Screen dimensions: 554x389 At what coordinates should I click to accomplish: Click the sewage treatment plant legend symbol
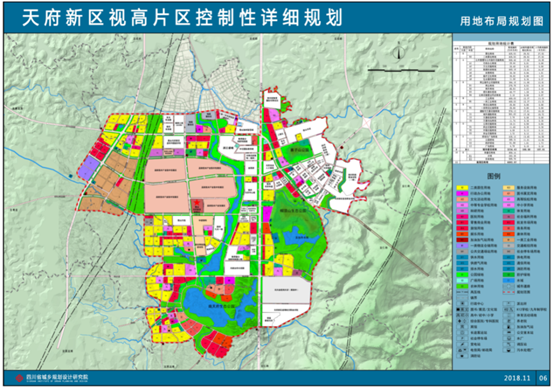(509, 350)
